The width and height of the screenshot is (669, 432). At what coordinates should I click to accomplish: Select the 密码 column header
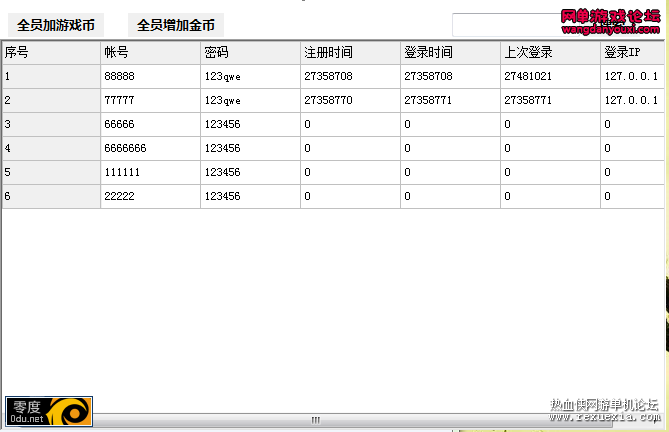250,52
